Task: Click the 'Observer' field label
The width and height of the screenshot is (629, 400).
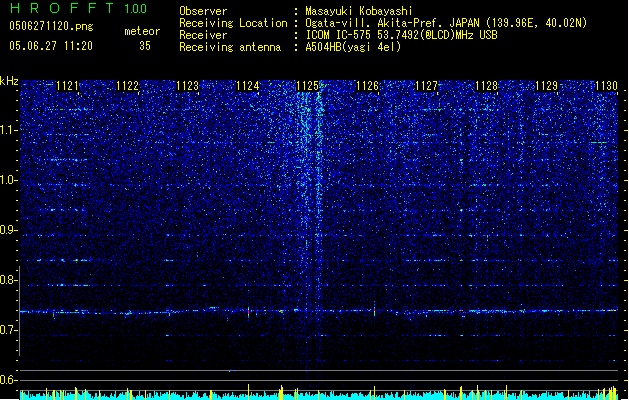Action: pyautogui.click(x=203, y=11)
